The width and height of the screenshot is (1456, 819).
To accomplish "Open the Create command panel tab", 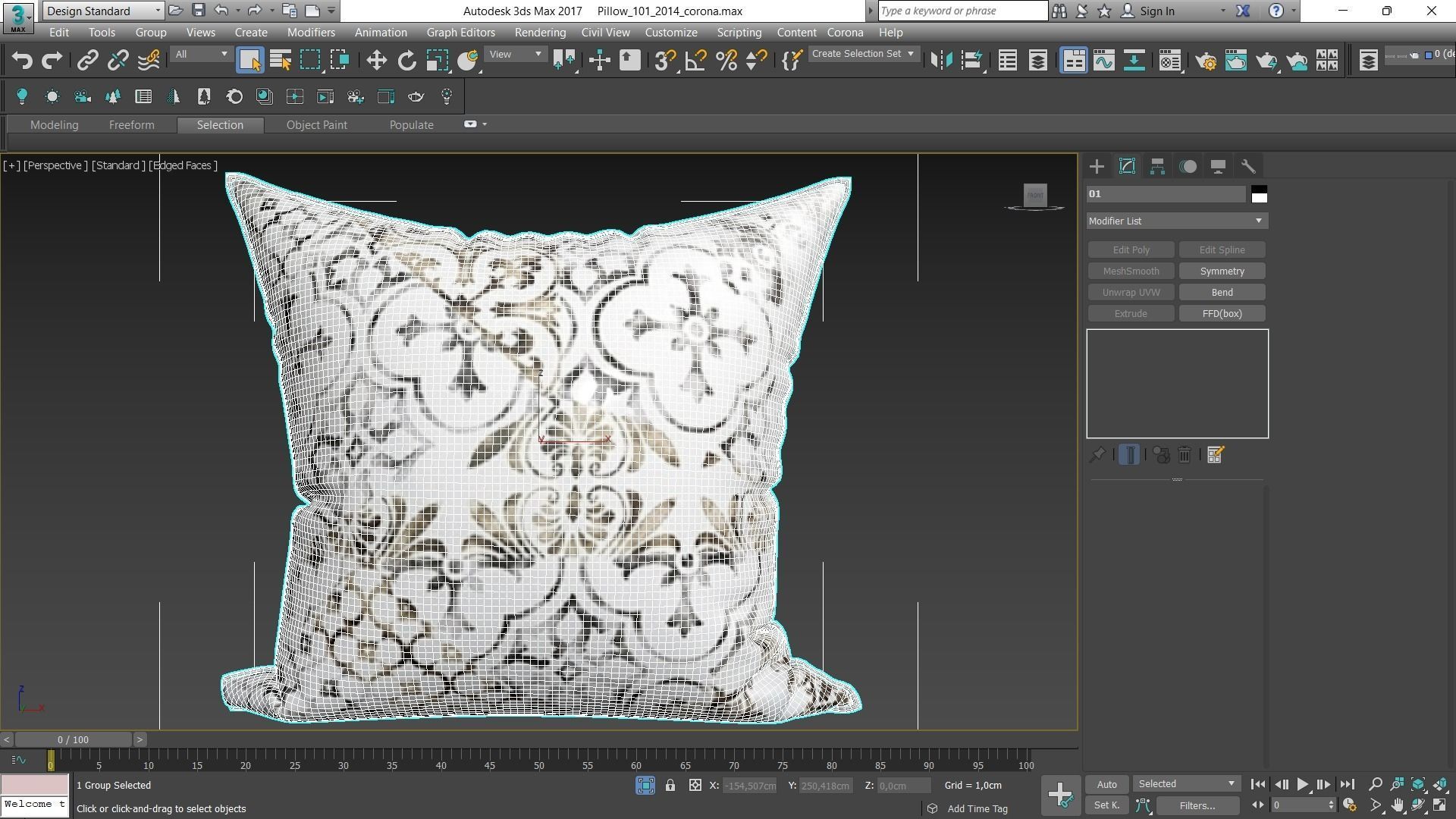I will (1097, 167).
